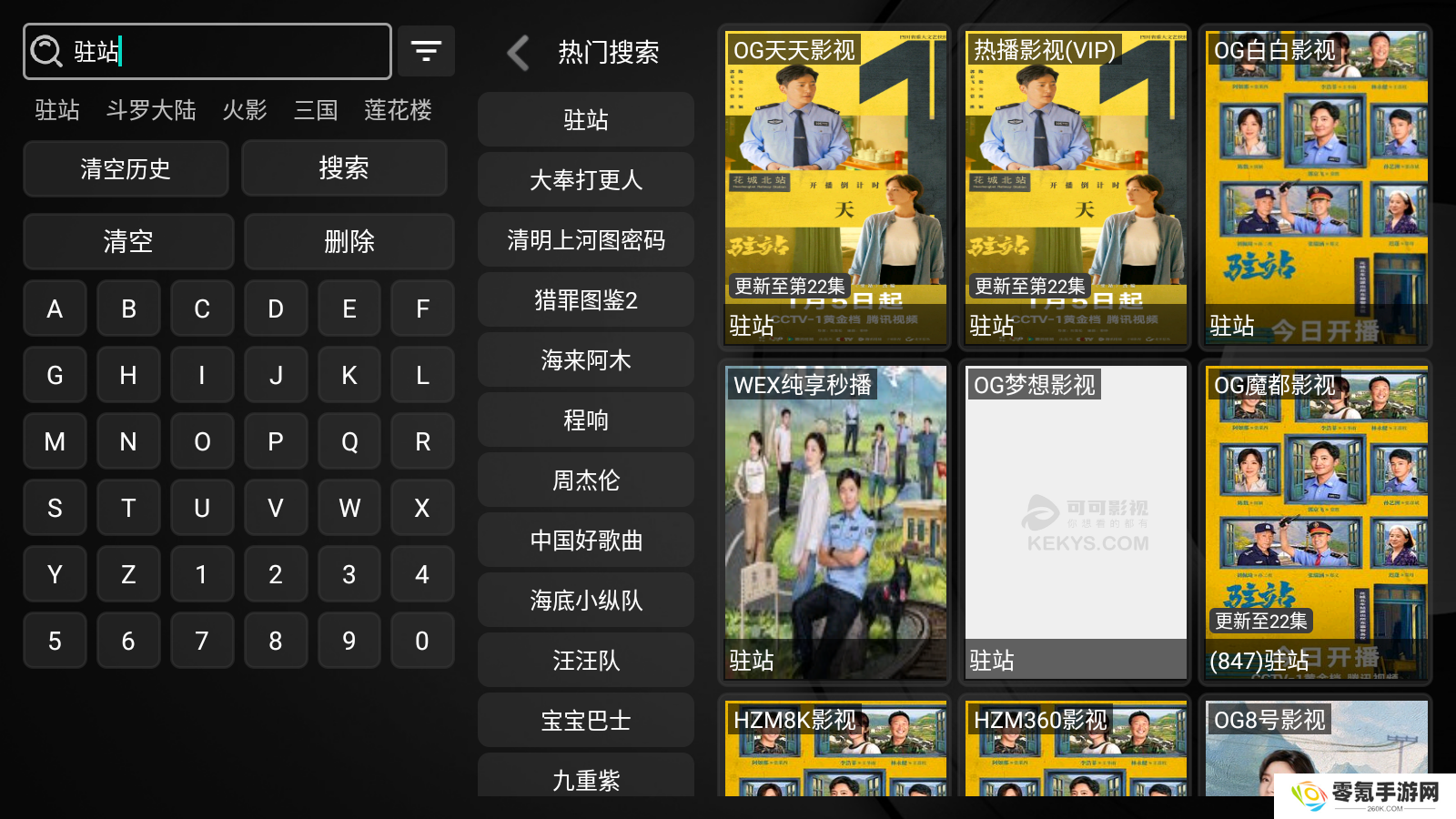Viewport: 1456px width, 819px height.
Task: Select hot search 汪汪队
Action: pos(586,660)
